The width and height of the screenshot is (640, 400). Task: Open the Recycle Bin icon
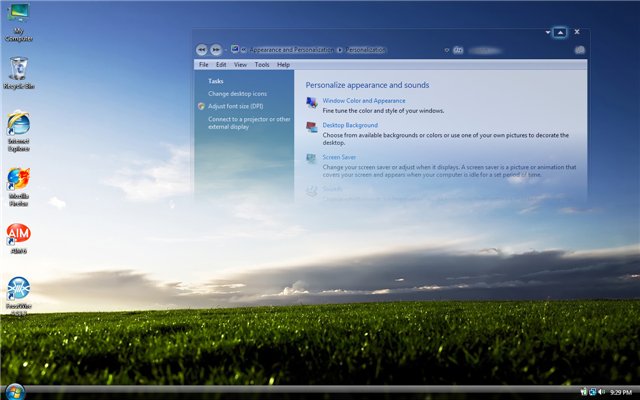18,69
